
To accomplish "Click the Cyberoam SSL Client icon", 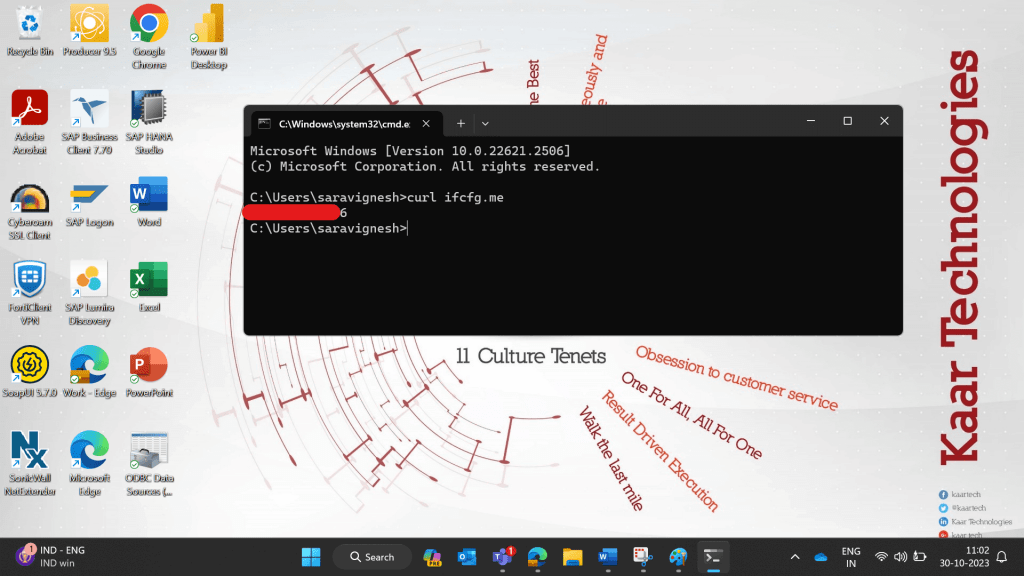I will click(x=29, y=208).
